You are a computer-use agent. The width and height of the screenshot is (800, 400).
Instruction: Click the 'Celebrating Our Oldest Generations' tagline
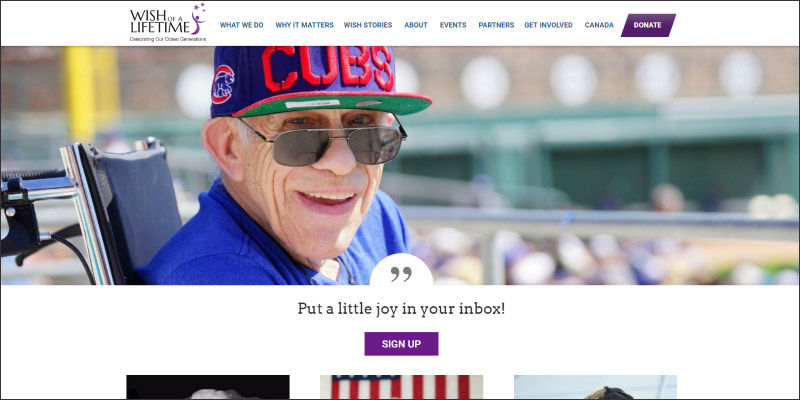point(168,39)
